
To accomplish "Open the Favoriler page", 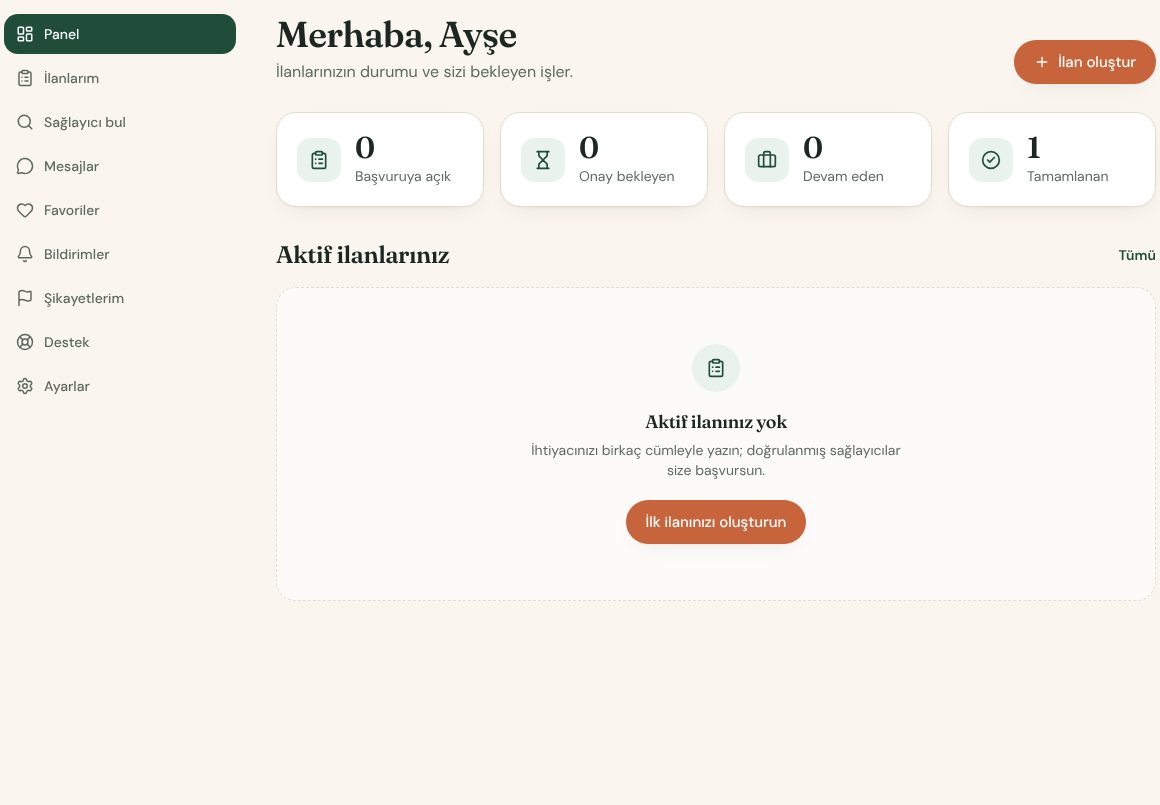I will [120, 210].
